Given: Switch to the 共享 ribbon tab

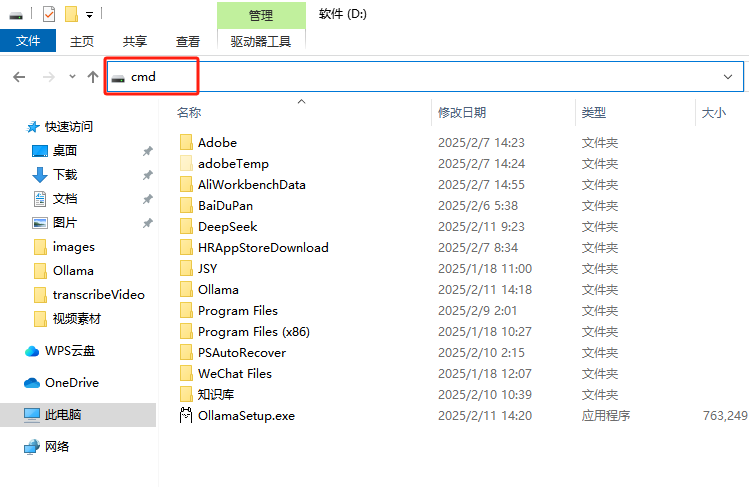Looking at the screenshot, I should pos(135,42).
